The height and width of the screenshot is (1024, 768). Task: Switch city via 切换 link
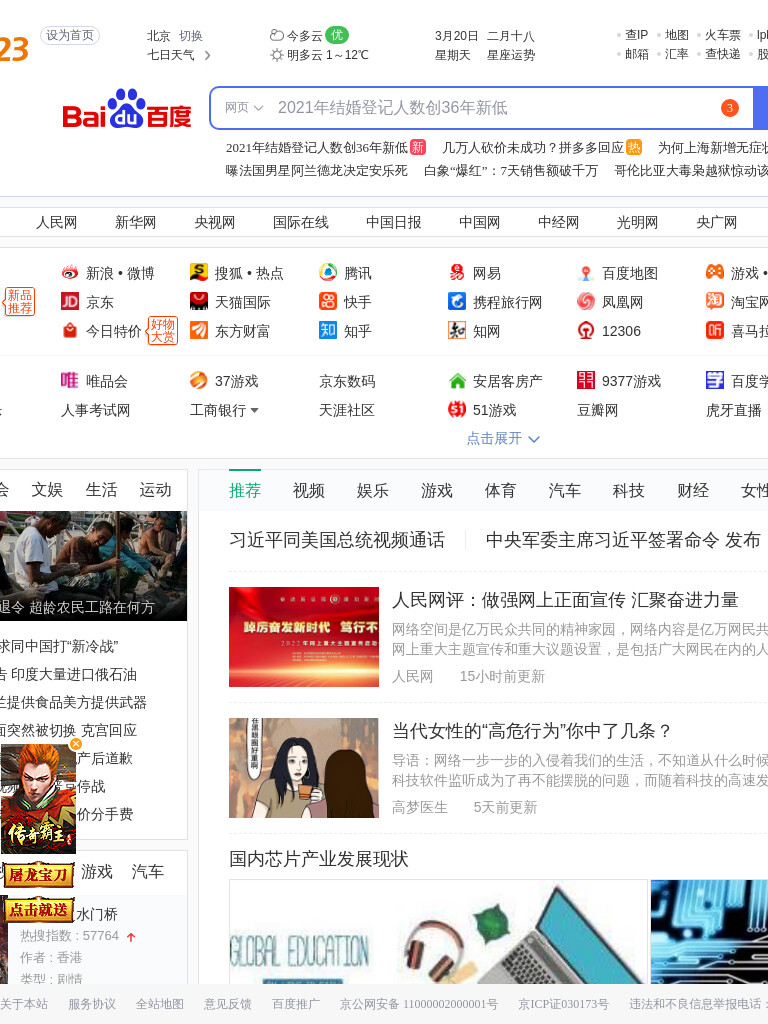click(x=191, y=36)
